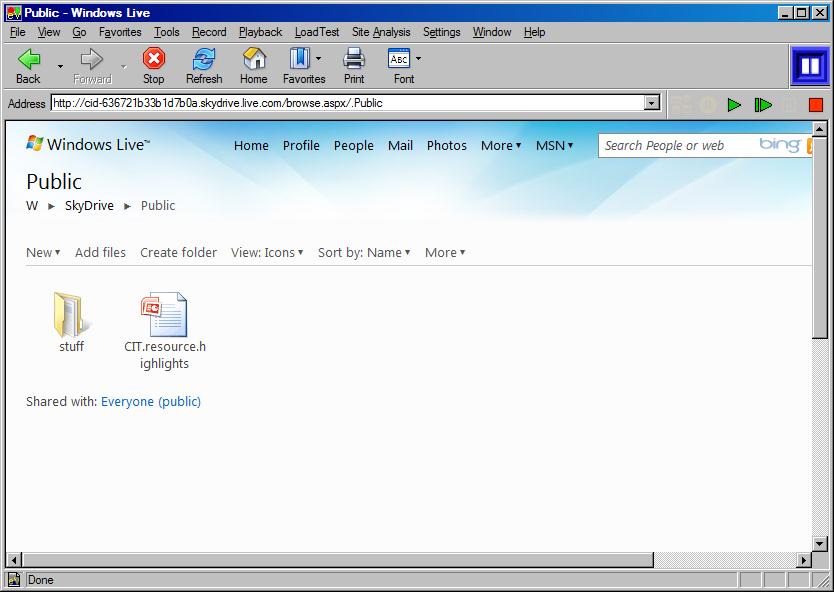Go to the Profile link

click(x=301, y=145)
